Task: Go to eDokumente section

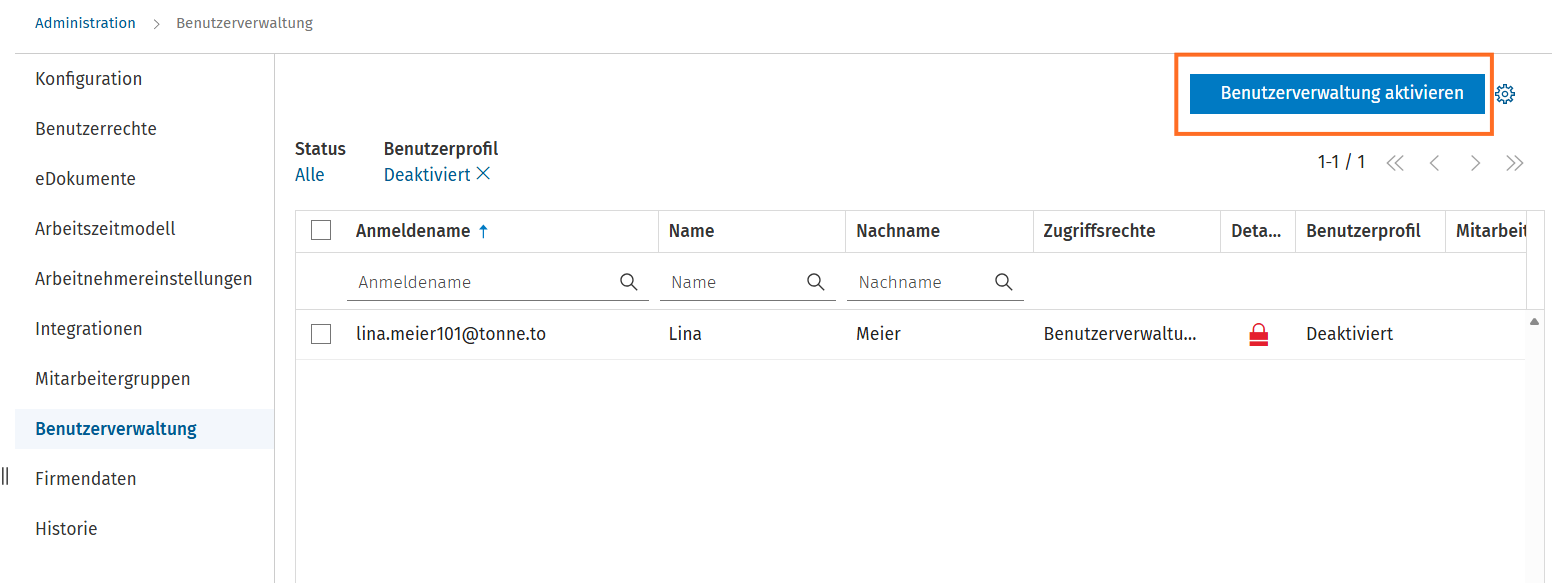Action: tap(85, 179)
